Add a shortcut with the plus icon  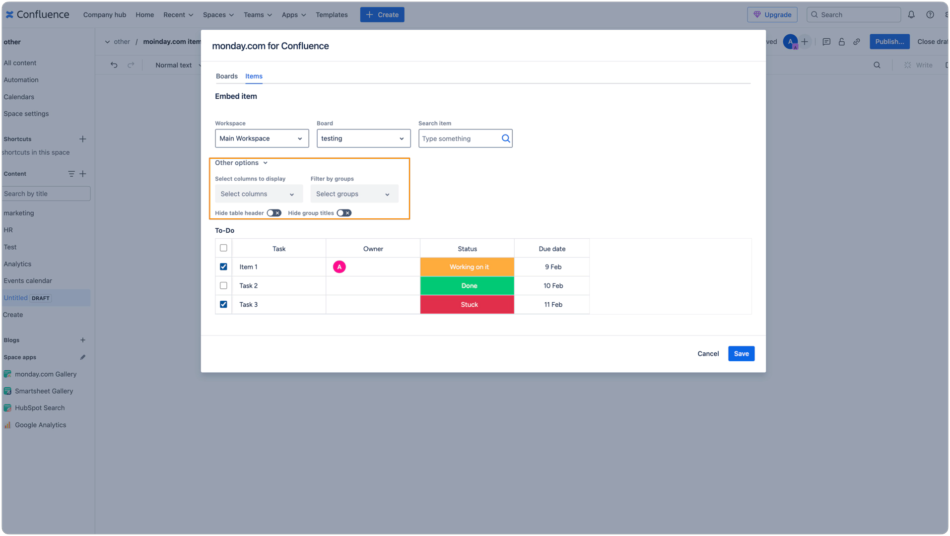coord(82,139)
